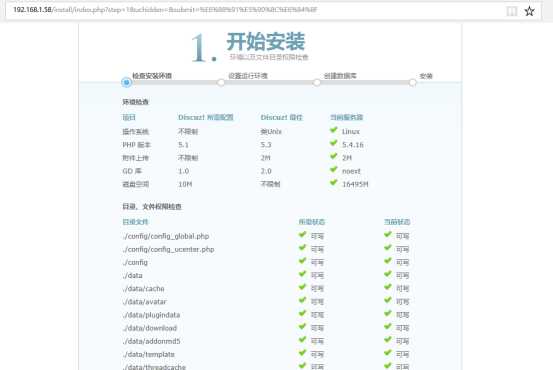
Task: Click current-status check for config_global.php
Action: pos(388,235)
